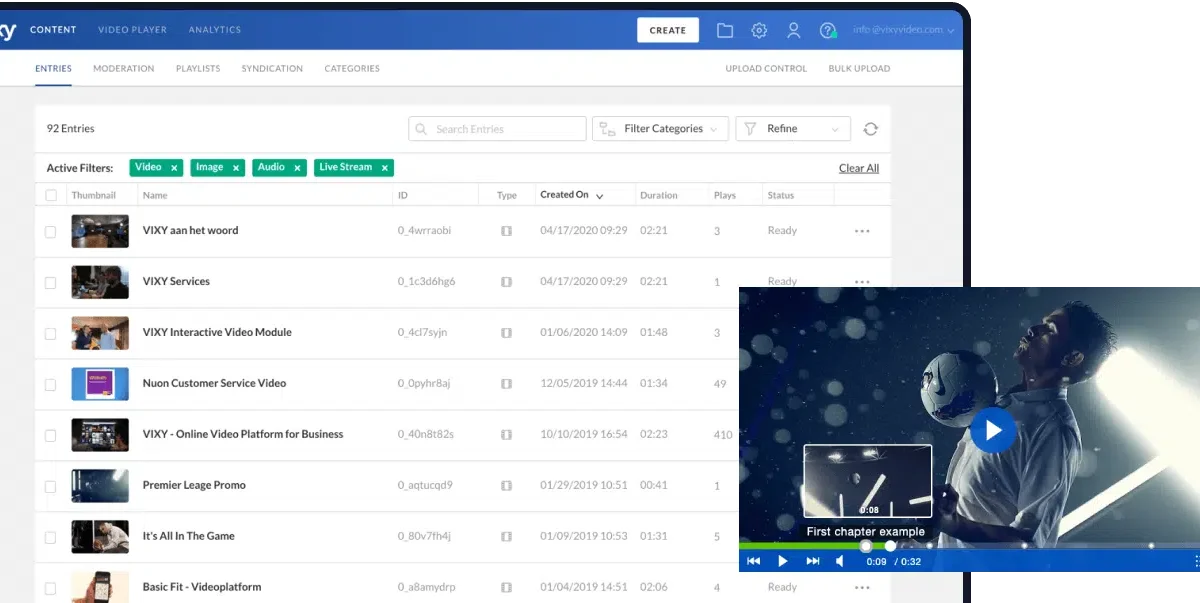The width and height of the screenshot is (1200, 603).
Task: Toggle the select-all entries checkbox
Action: coord(51,195)
